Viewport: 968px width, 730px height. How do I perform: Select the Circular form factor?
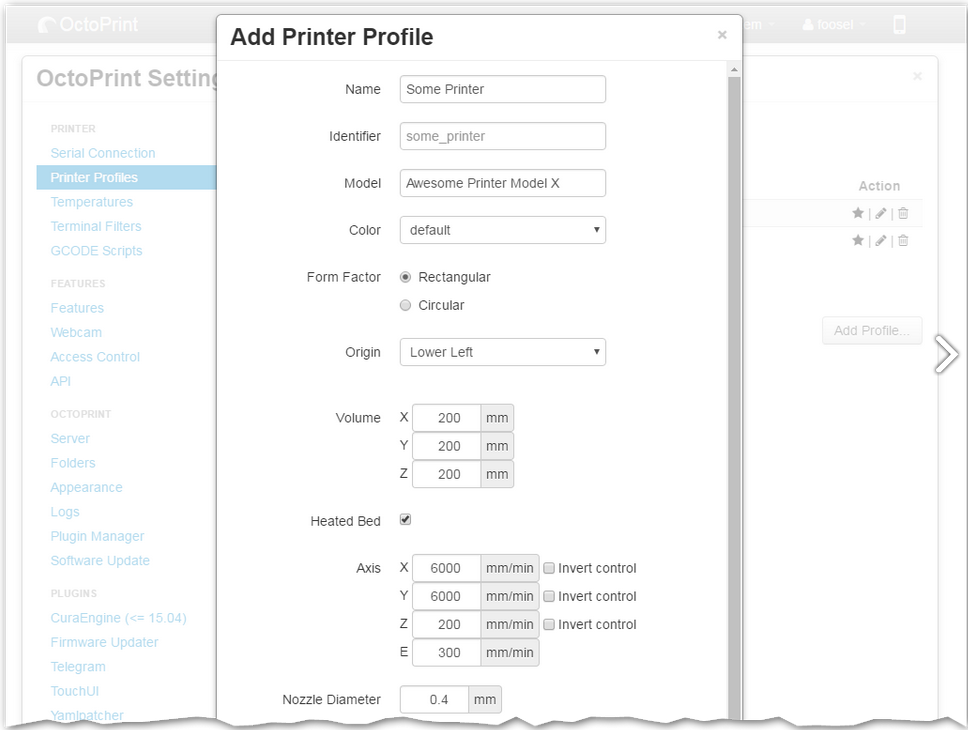(406, 305)
